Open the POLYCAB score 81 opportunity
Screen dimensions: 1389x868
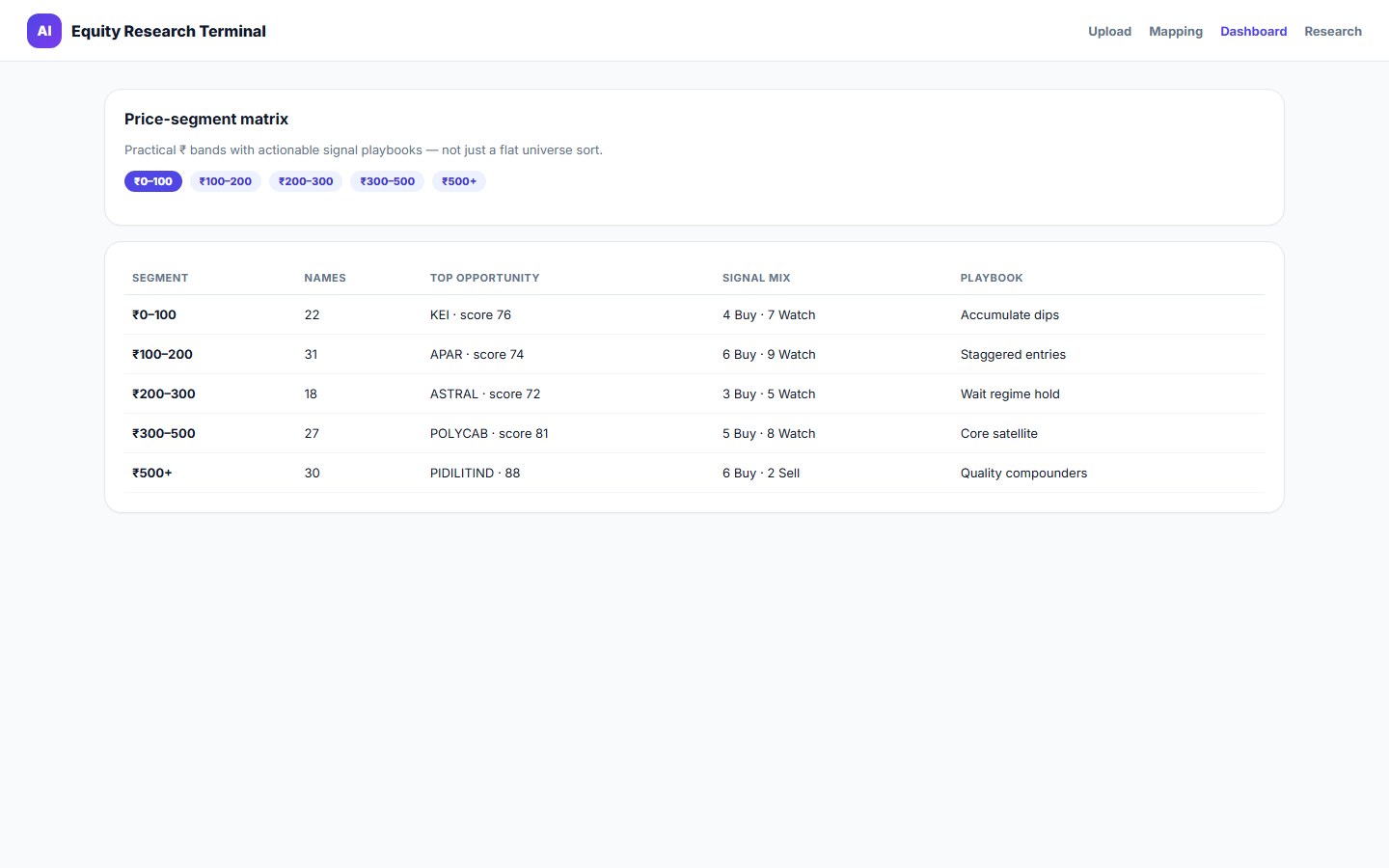489,434
